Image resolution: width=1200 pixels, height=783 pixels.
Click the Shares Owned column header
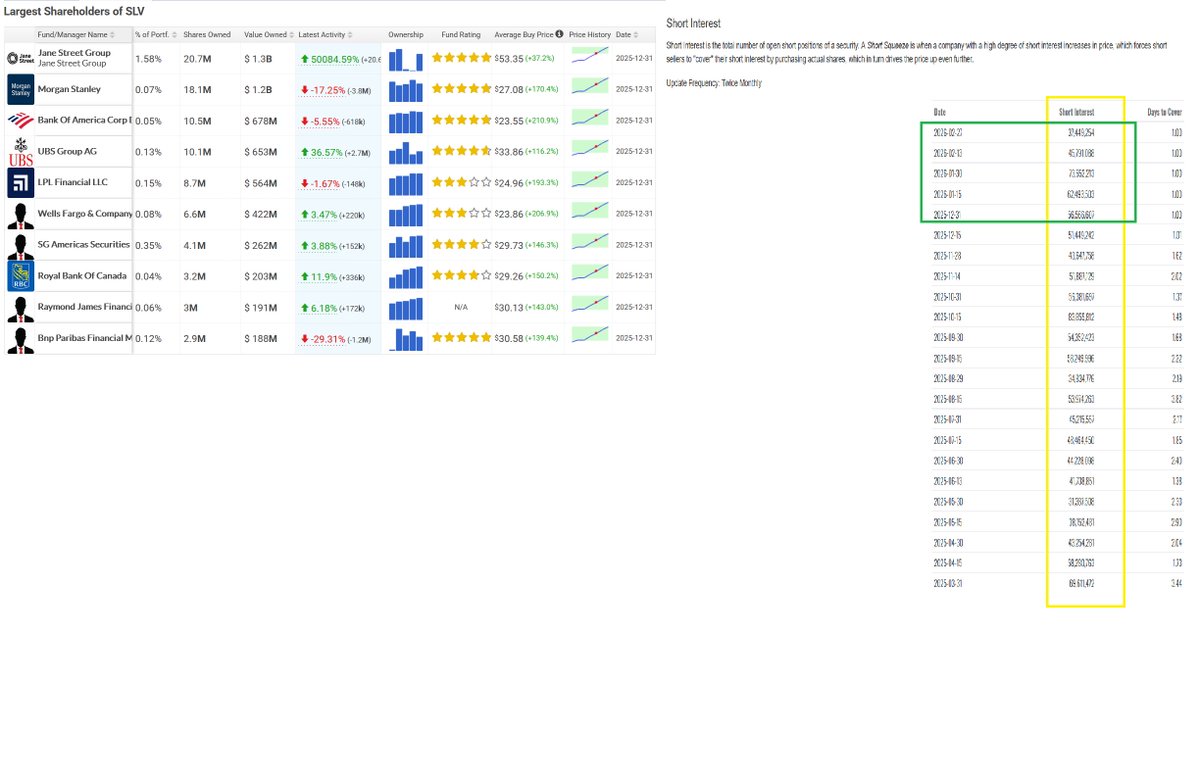[x=207, y=35]
